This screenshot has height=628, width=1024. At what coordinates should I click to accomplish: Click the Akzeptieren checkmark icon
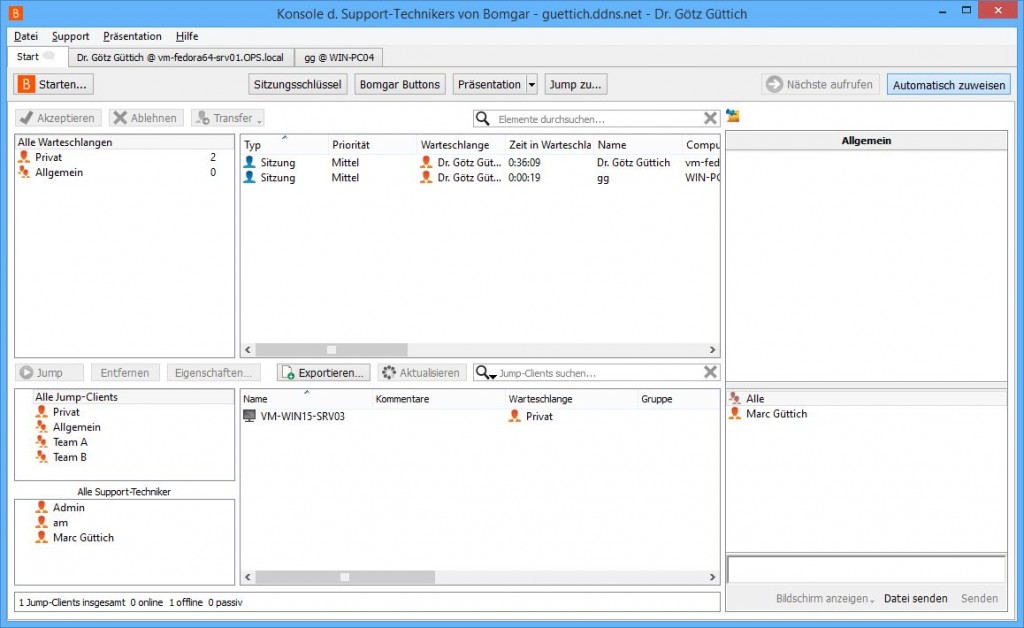click(x=27, y=117)
